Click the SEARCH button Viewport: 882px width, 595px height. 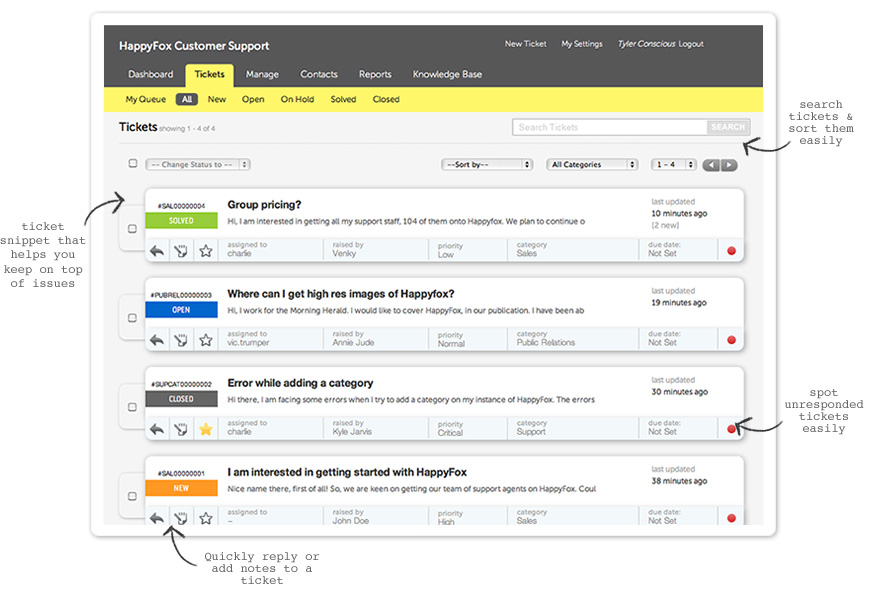[x=728, y=127]
